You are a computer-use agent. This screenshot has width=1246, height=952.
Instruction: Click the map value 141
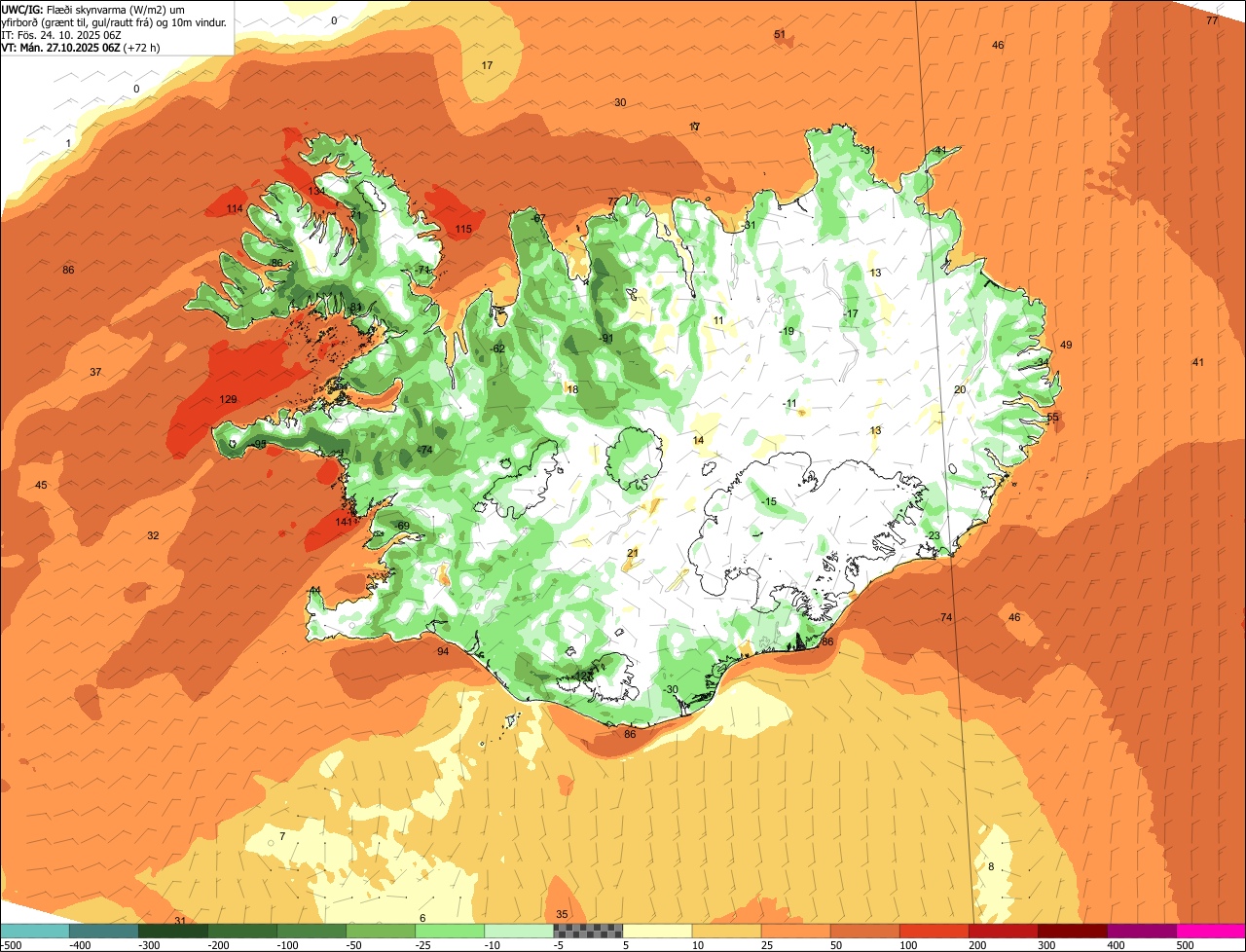coord(344,522)
